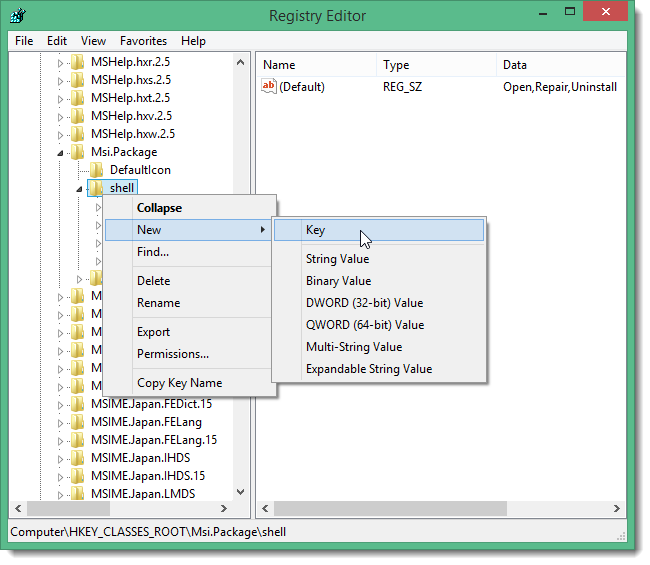Click the folder icon of MSHelp.hxt.2.5
Image resolution: width=650 pixels, height=565 pixels.
[77, 98]
